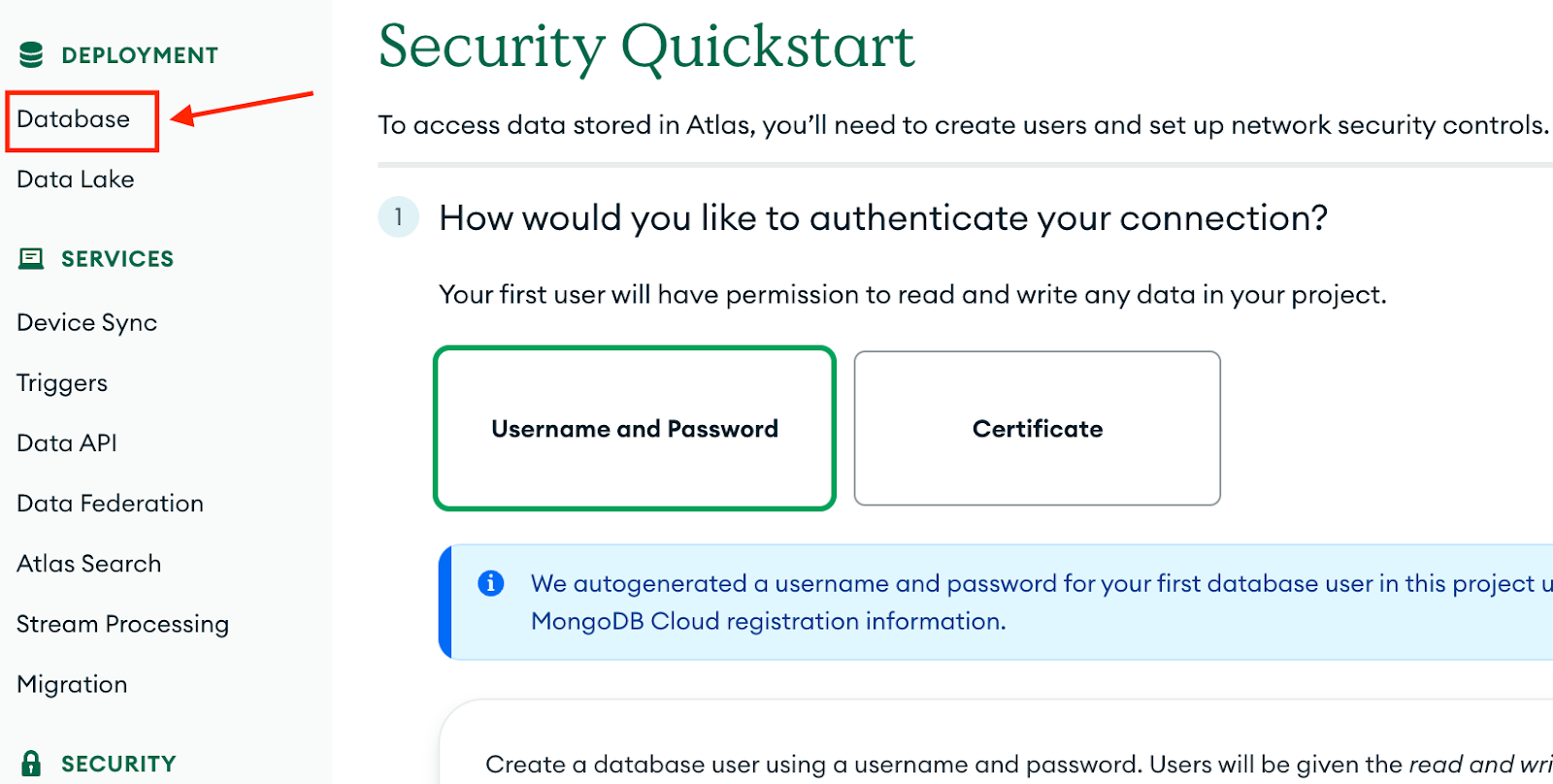
Task: Go to Migration page
Action: coord(73,684)
